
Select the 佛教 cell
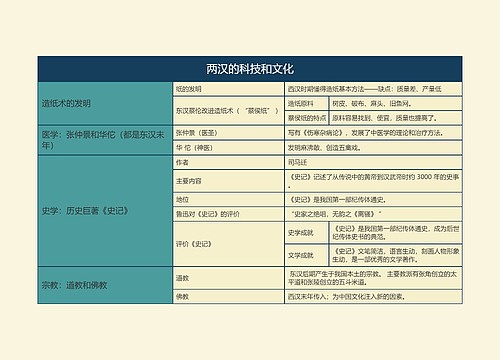click(228, 297)
